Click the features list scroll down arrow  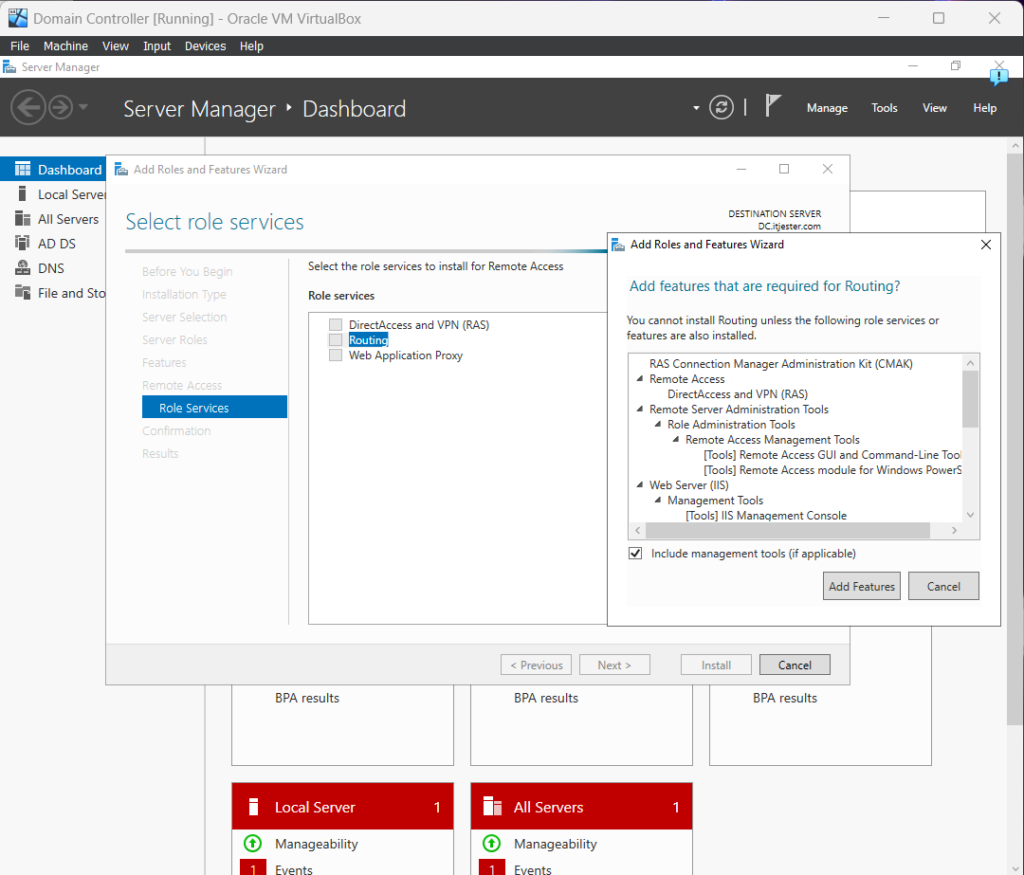[970, 515]
